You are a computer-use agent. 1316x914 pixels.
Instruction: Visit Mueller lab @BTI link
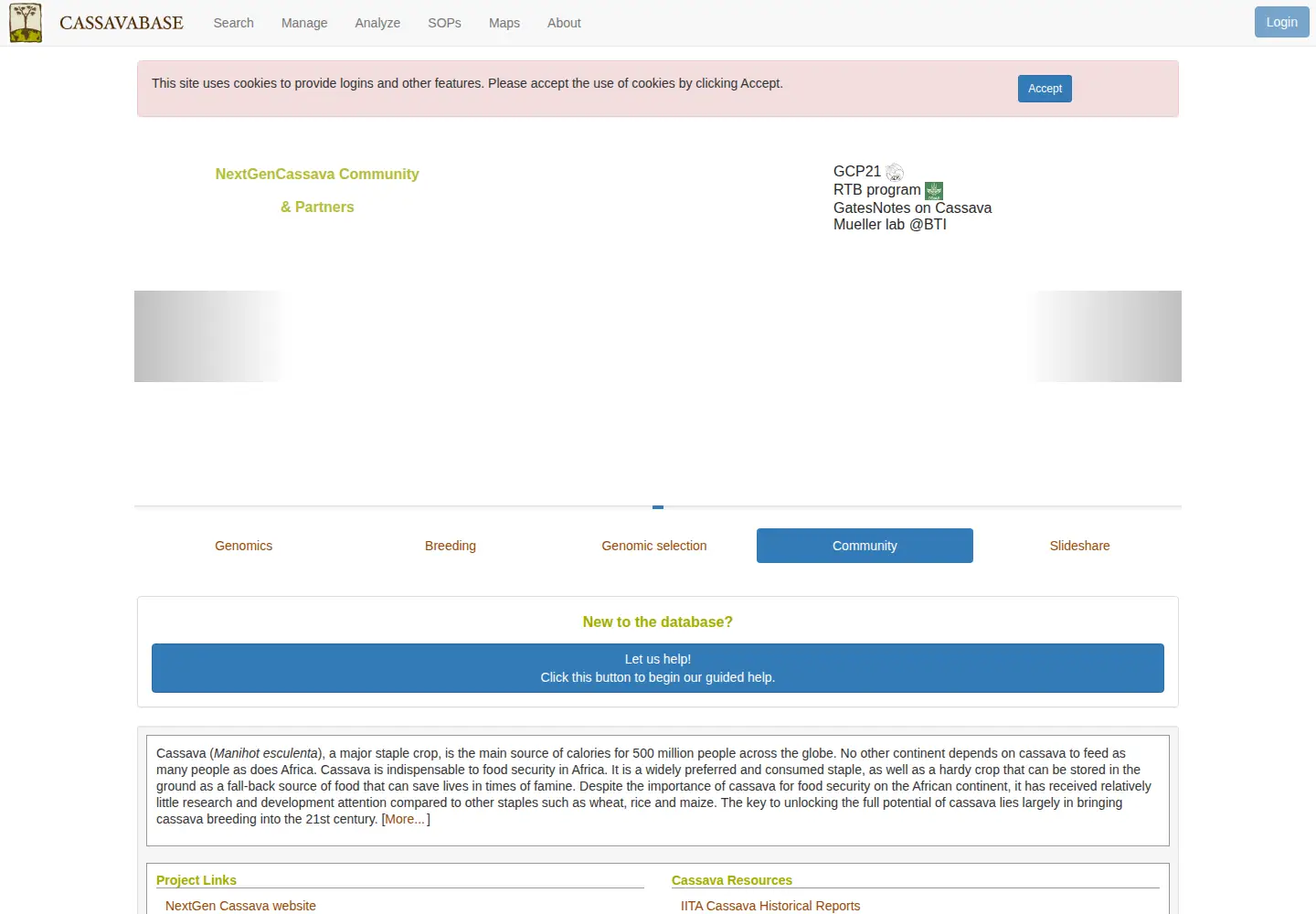(x=890, y=225)
